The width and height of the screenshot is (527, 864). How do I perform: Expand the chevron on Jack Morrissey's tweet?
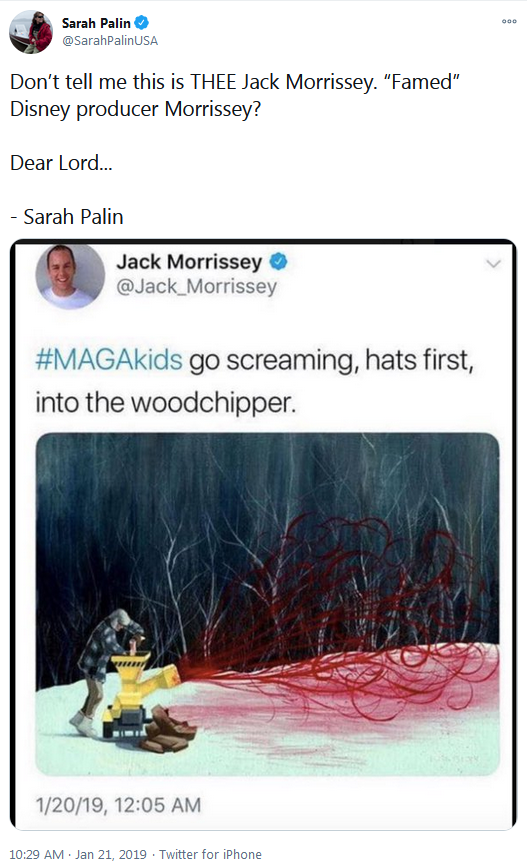[x=493, y=263]
